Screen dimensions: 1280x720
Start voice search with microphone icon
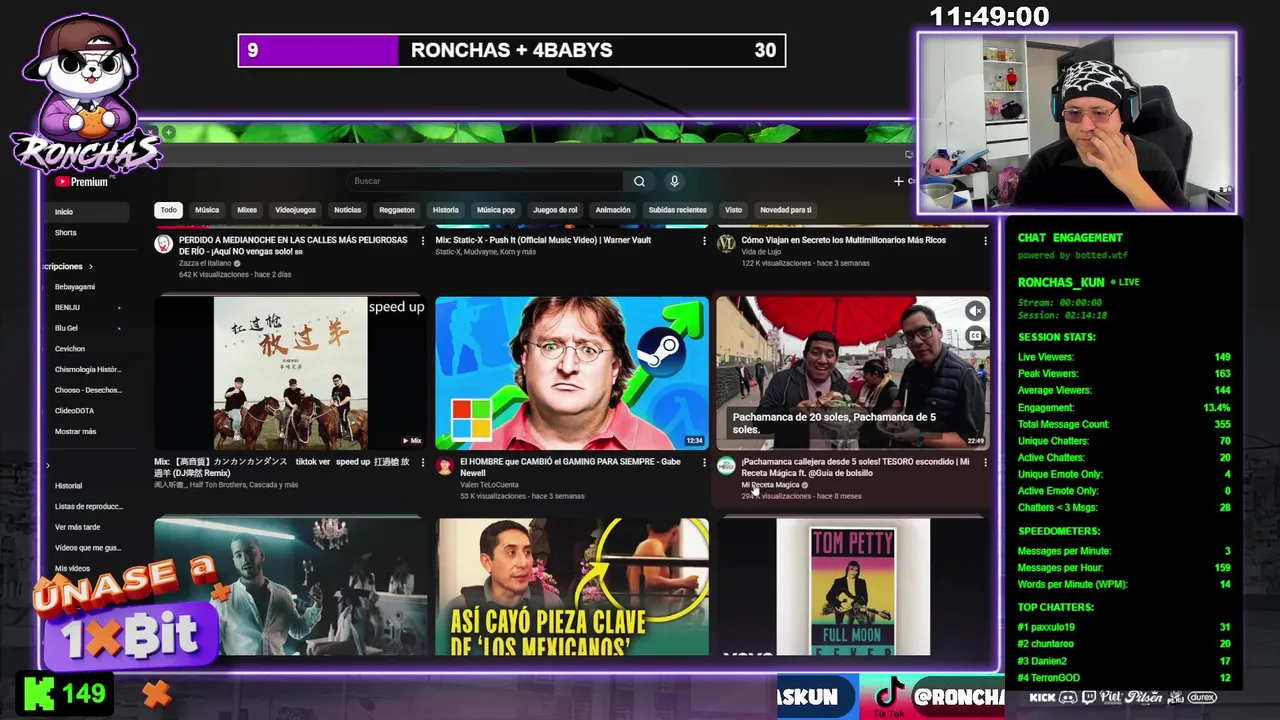point(674,181)
